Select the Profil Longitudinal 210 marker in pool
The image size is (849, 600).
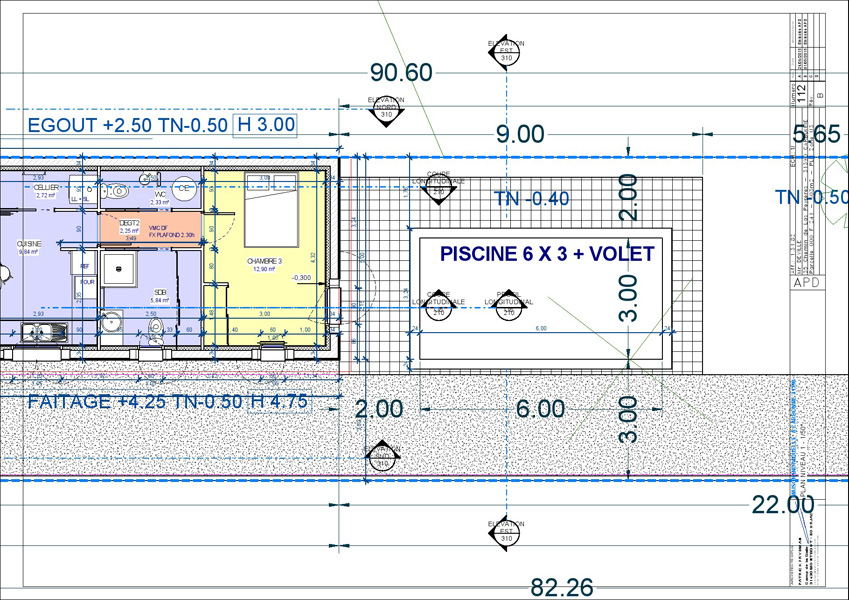click(x=508, y=312)
